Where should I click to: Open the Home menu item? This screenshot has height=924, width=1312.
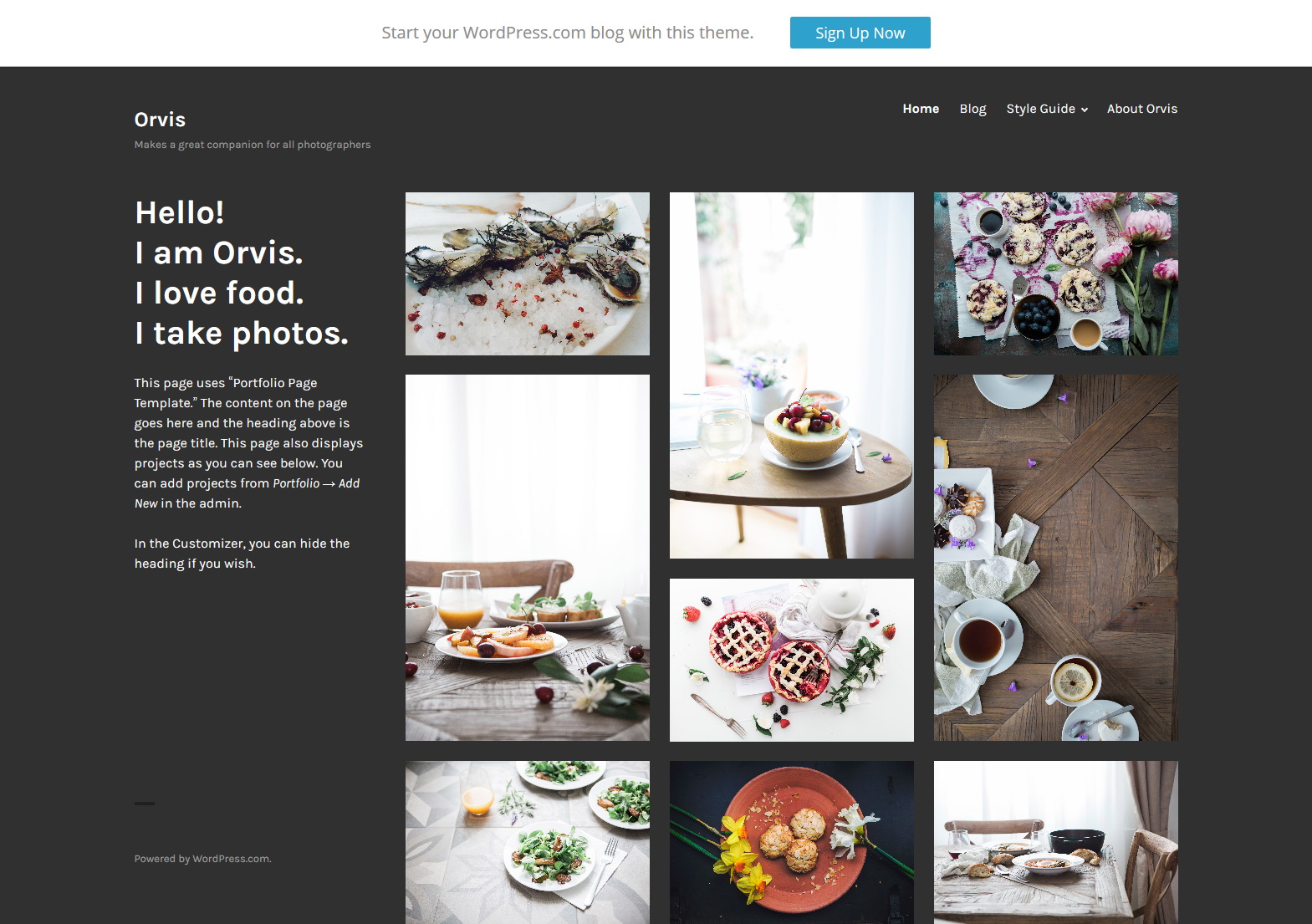pos(921,109)
